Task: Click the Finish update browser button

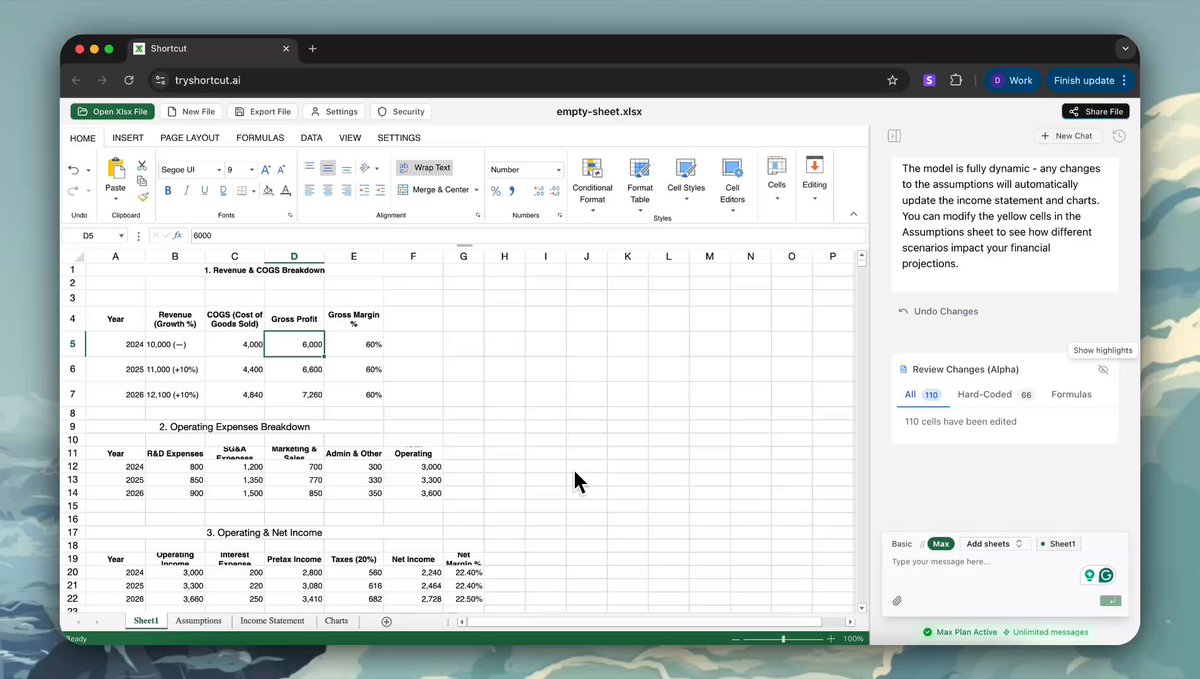Action: tap(1090, 80)
